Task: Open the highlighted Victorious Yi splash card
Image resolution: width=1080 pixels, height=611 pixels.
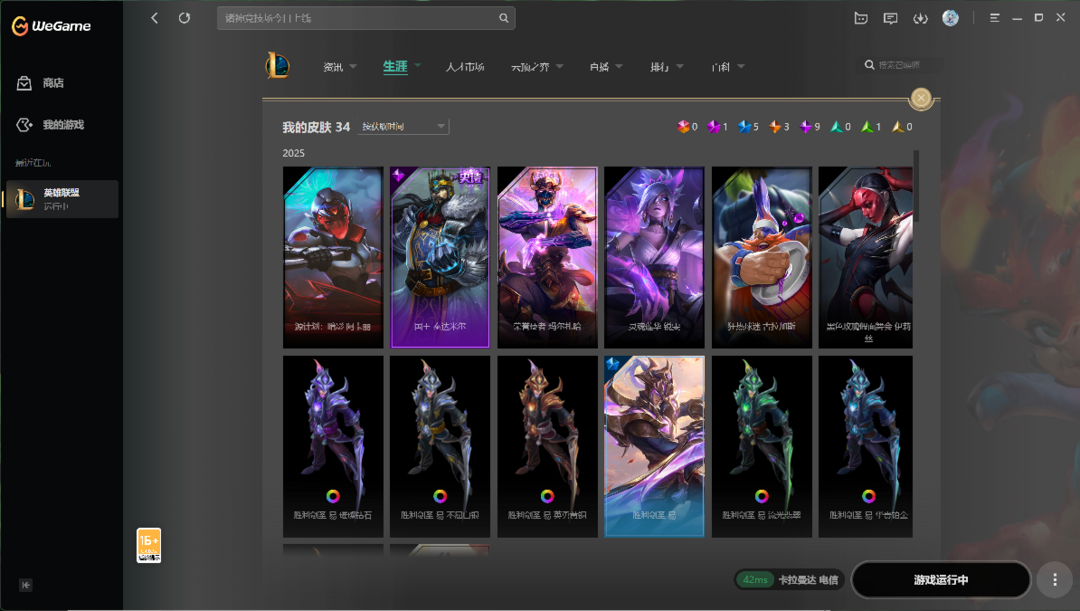Action: click(654, 446)
